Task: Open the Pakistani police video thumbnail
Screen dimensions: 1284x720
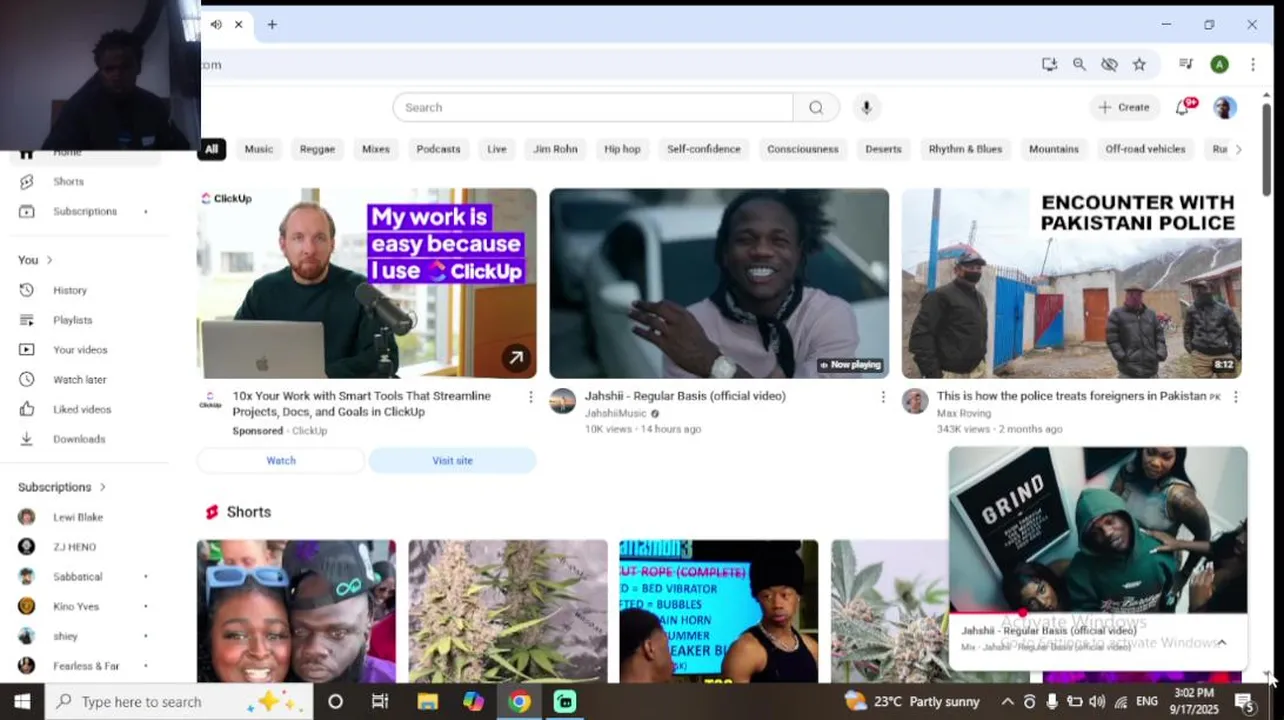Action: (x=1072, y=283)
